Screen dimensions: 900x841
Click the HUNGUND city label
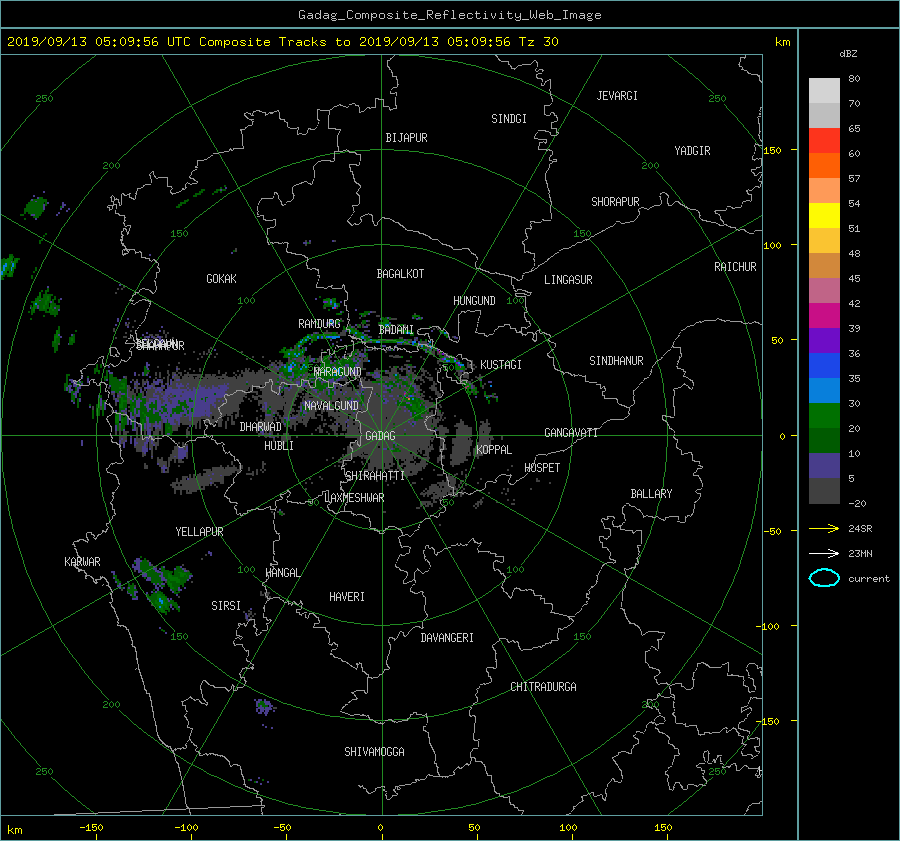click(474, 301)
